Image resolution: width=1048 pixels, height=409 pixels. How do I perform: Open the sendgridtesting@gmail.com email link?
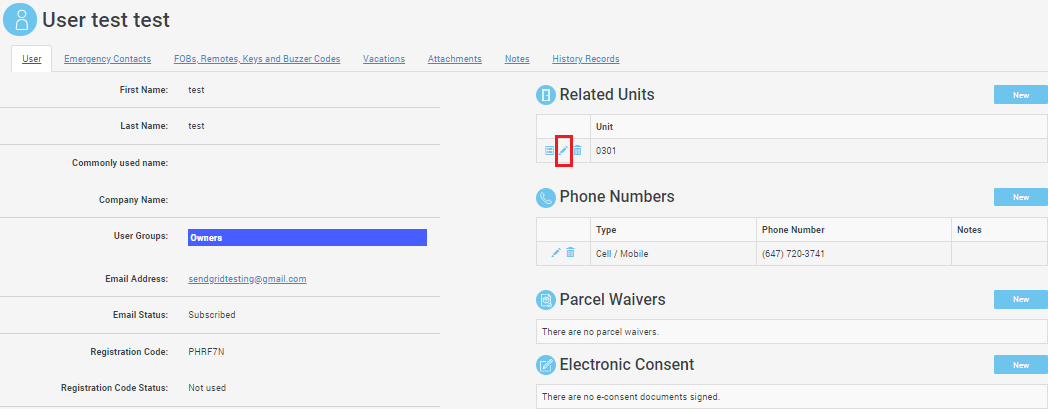click(x=247, y=279)
